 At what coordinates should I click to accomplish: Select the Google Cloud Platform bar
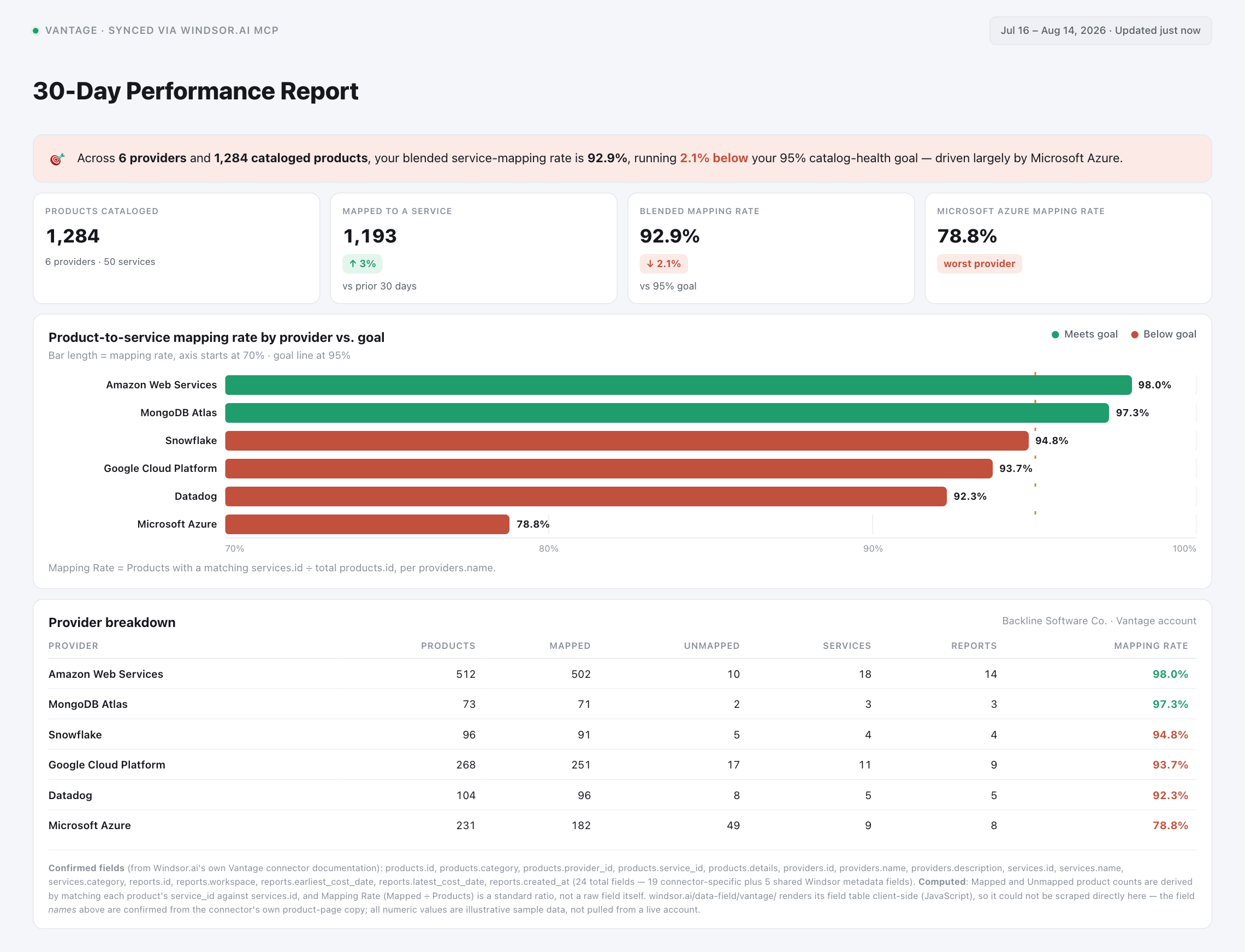click(608, 468)
